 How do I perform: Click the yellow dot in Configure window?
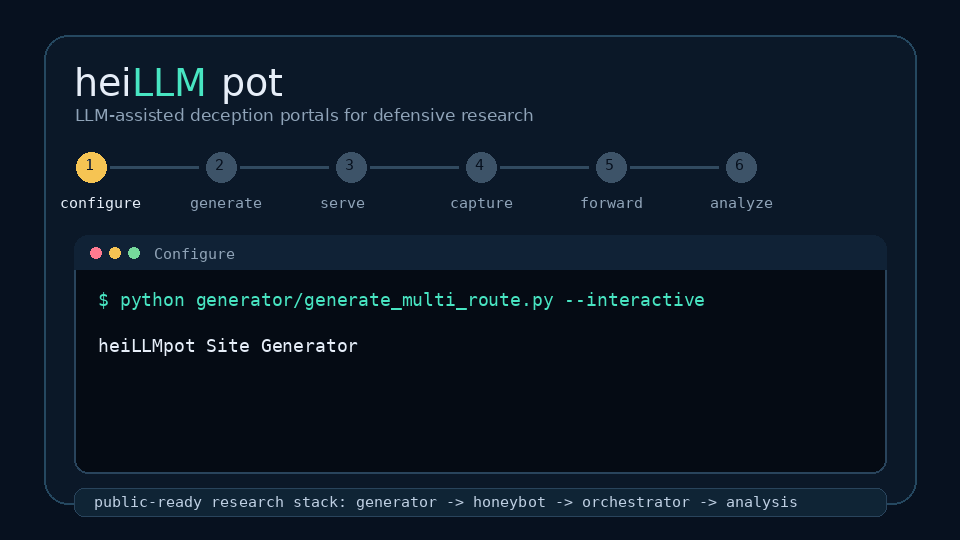115,253
